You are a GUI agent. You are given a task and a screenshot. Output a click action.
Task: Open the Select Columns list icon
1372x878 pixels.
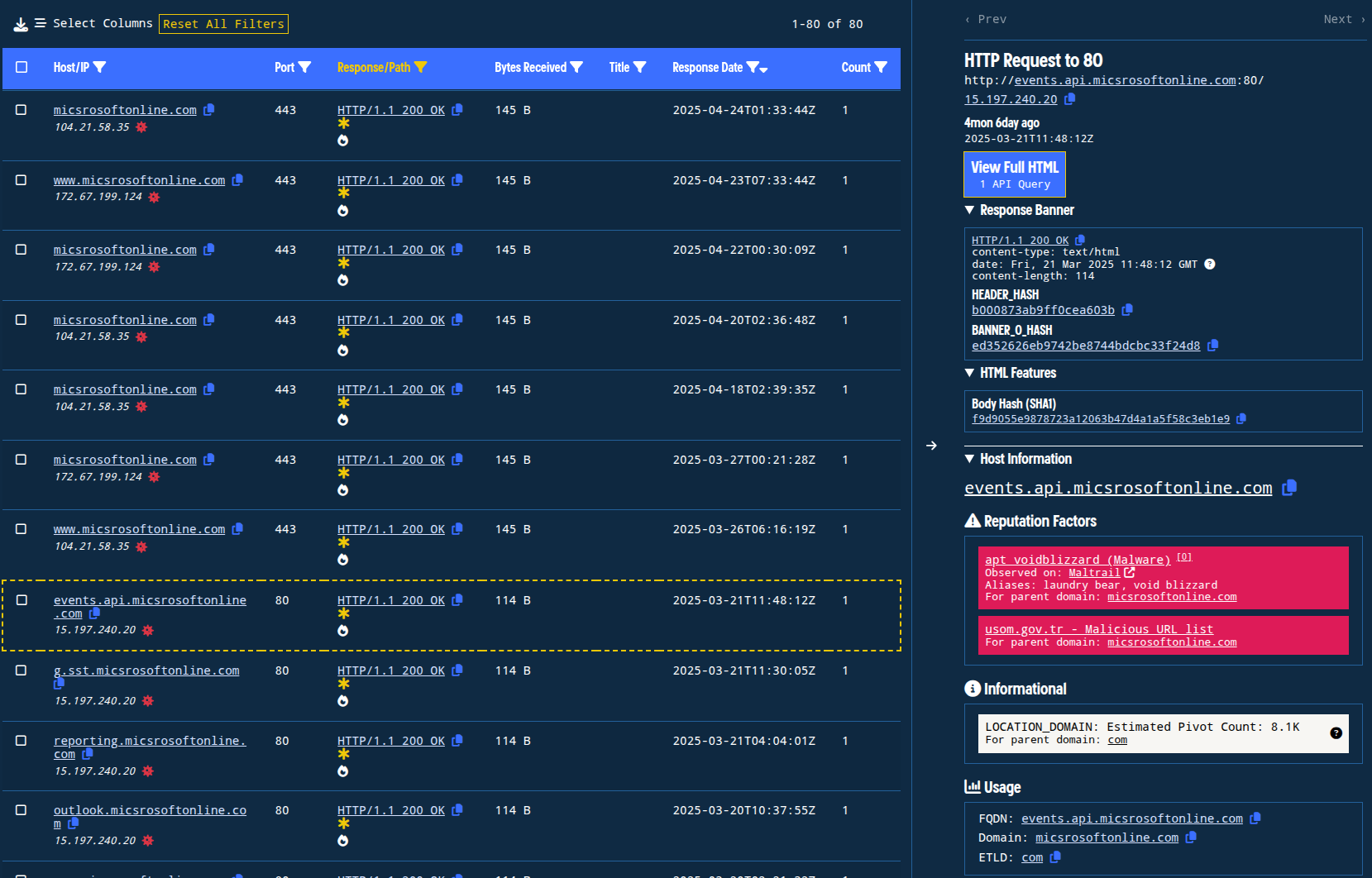41,24
